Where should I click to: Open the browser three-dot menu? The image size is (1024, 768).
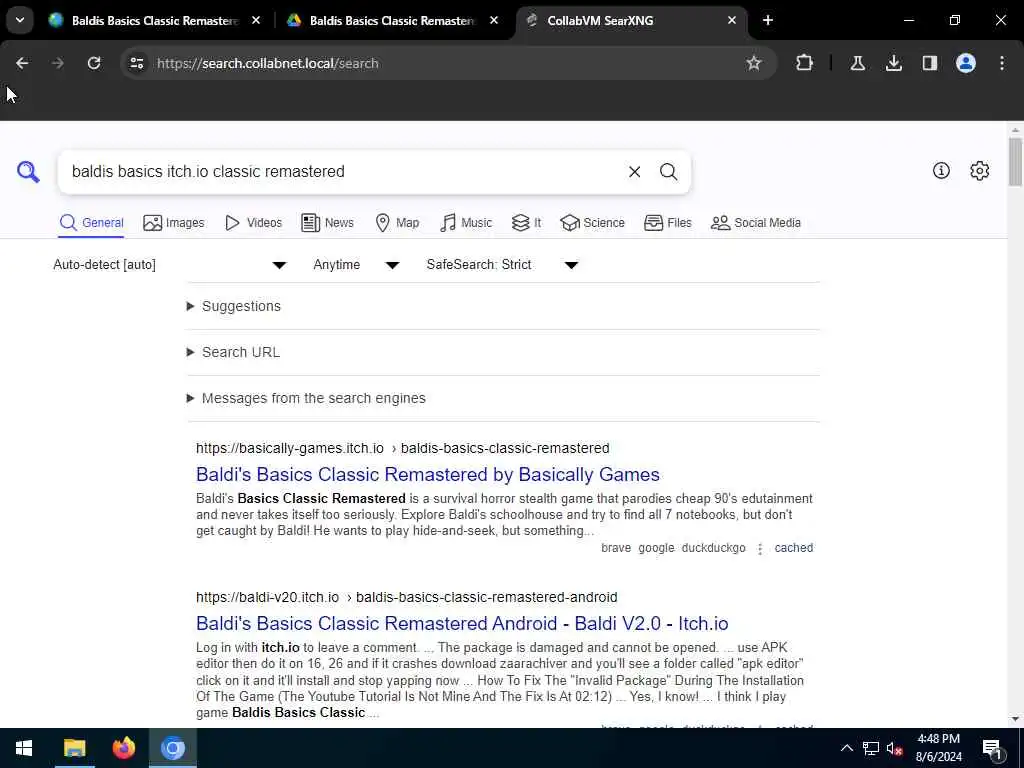pos(1002,63)
